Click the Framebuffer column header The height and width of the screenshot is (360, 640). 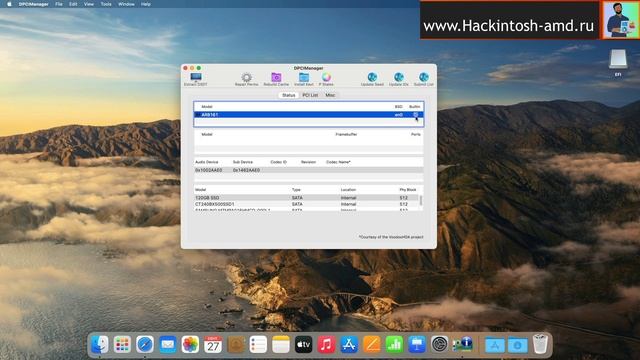pyautogui.click(x=346, y=134)
